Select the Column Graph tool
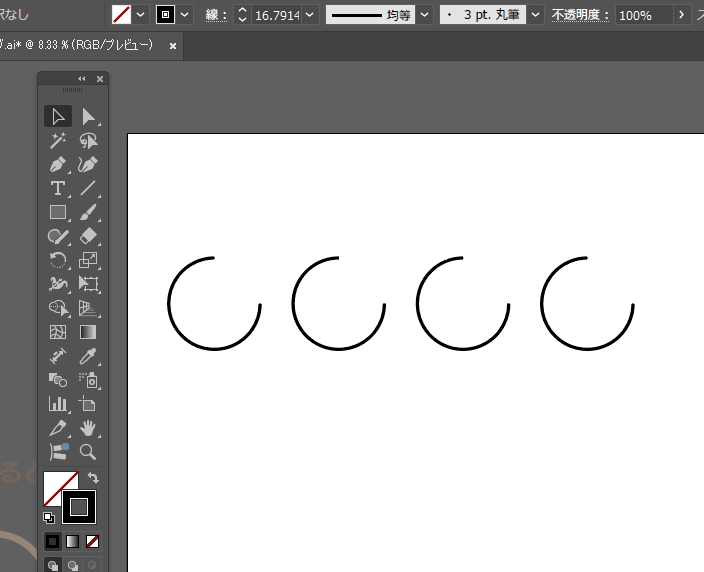Image resolution: width=704 pixels, height=572 pixels. [58, 404]
